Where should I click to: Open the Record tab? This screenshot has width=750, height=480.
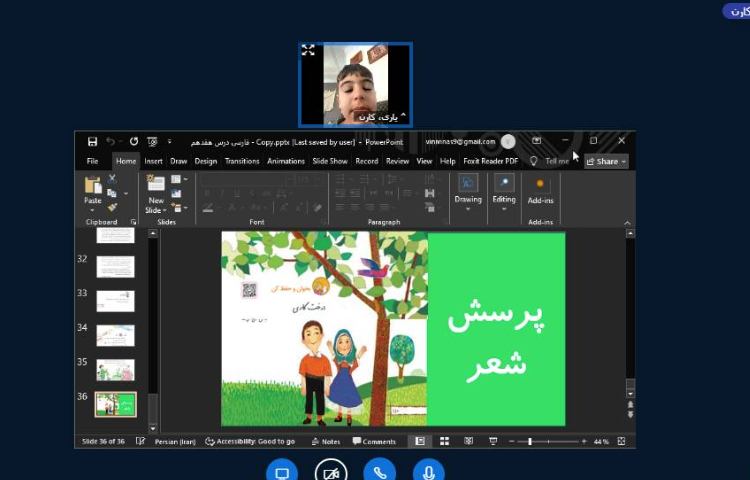[366, 162]
